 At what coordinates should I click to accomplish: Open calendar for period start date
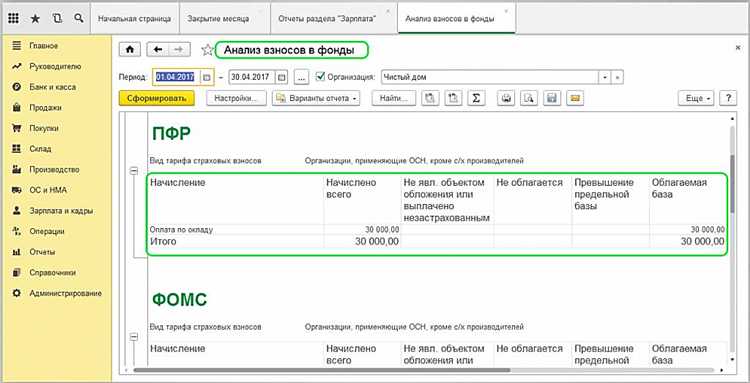click(207, 77)
